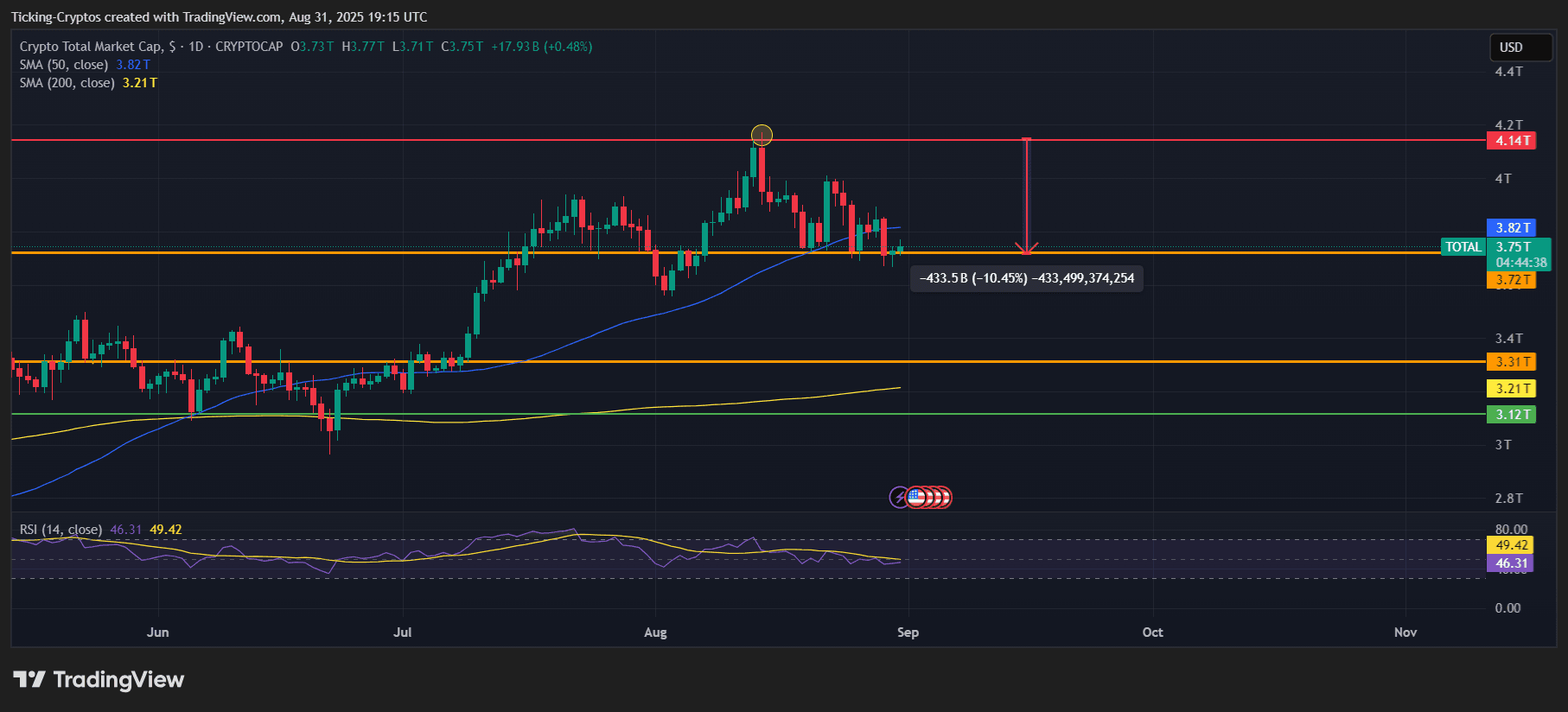
Task: Open the frontmost US flag economic event marker
Action: 915,497
